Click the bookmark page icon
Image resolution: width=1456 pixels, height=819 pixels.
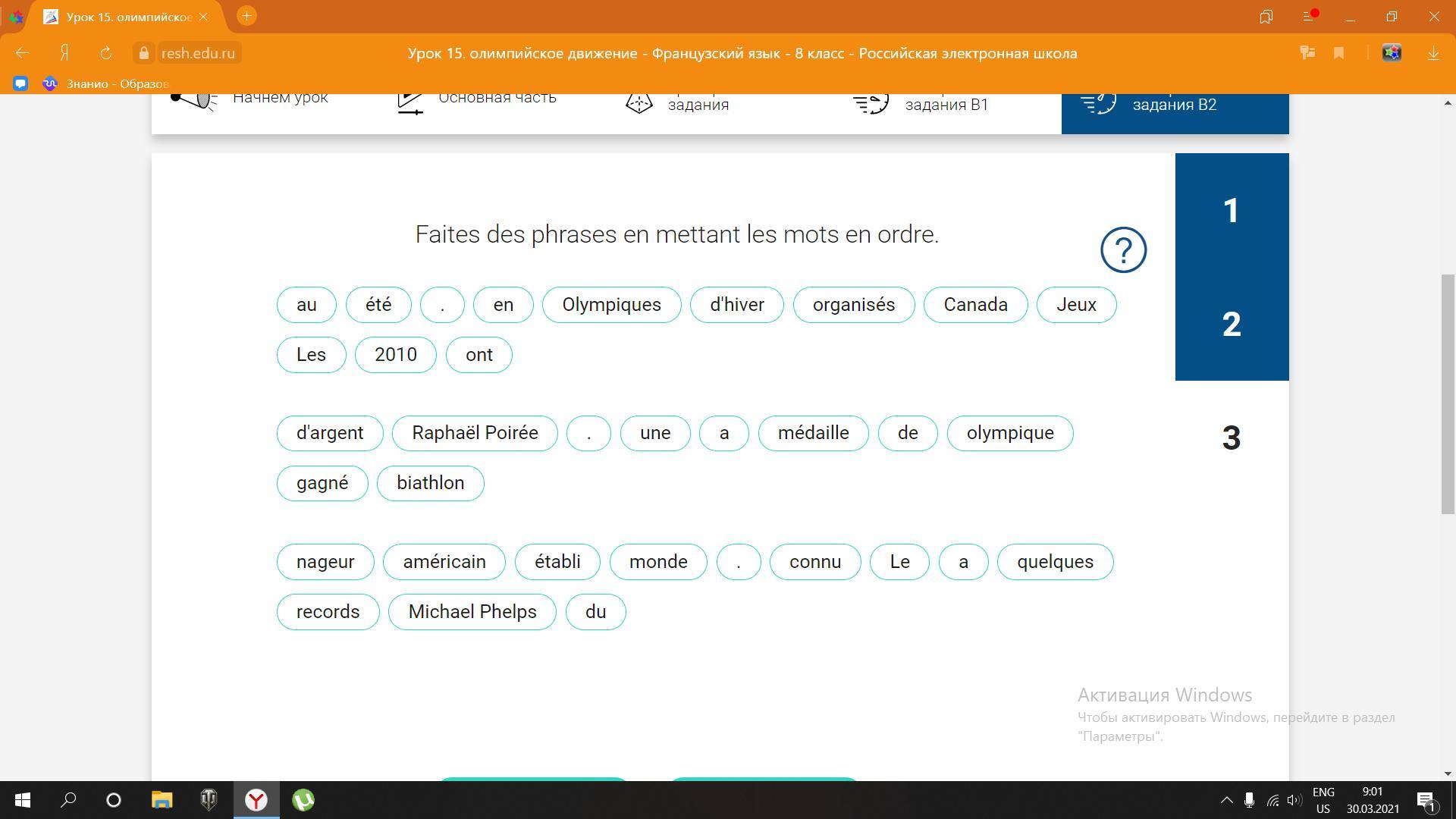click(x=1338, y=53)
